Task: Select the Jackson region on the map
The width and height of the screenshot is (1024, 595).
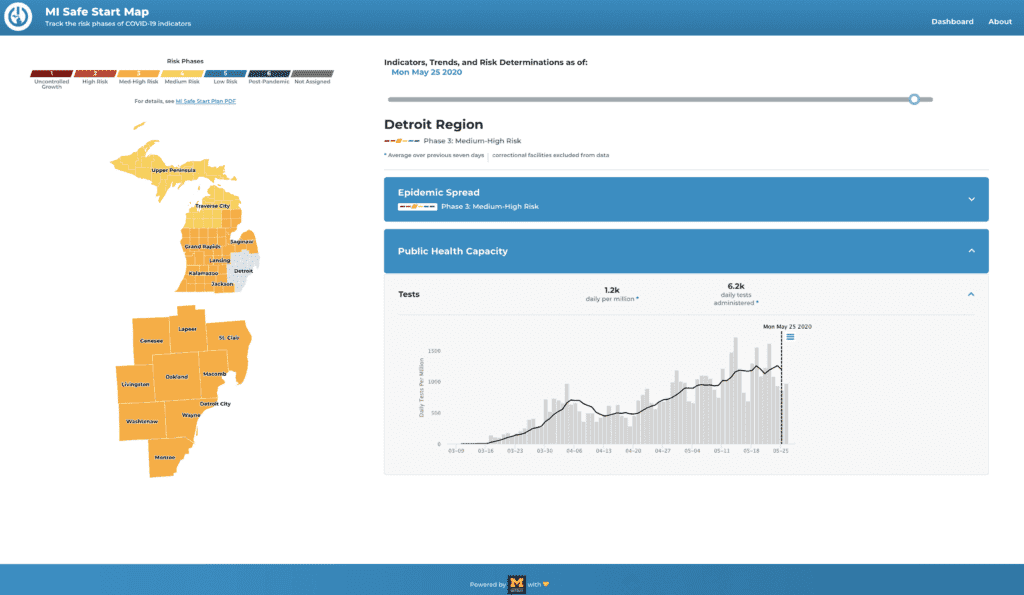Action: (x=222, y=283)
